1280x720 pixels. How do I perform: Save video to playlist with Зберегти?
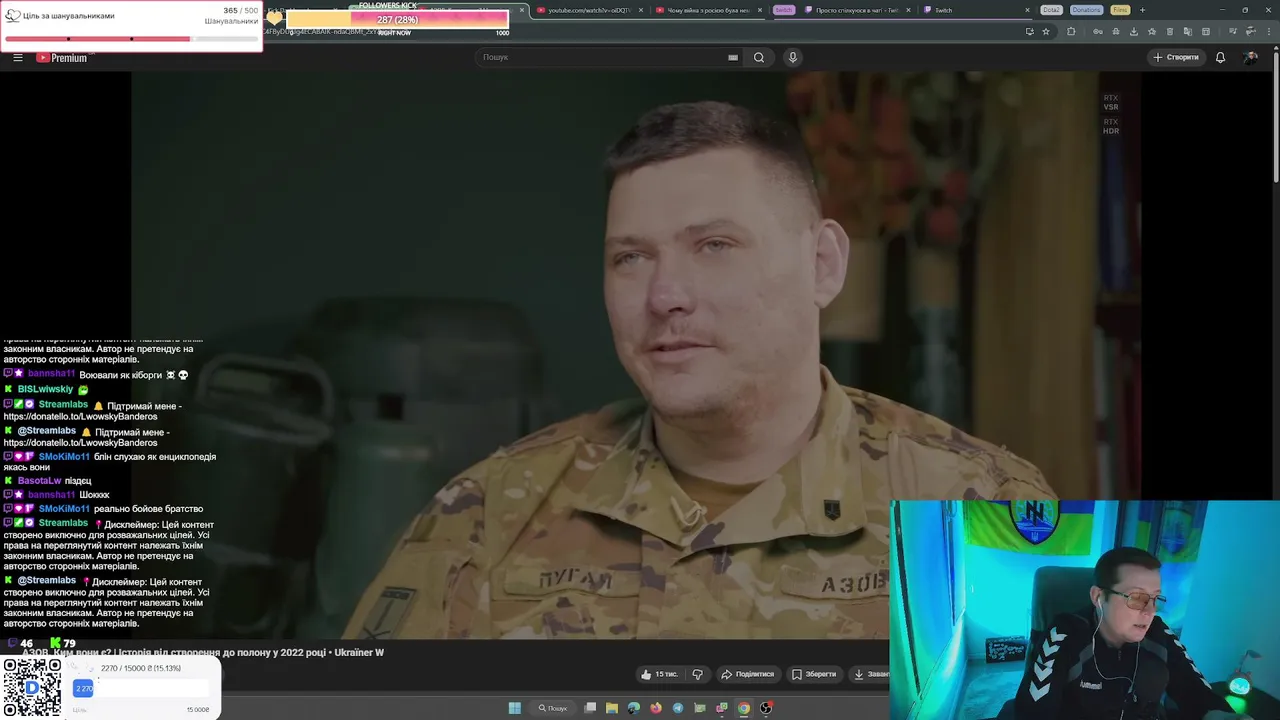point(814,674)
